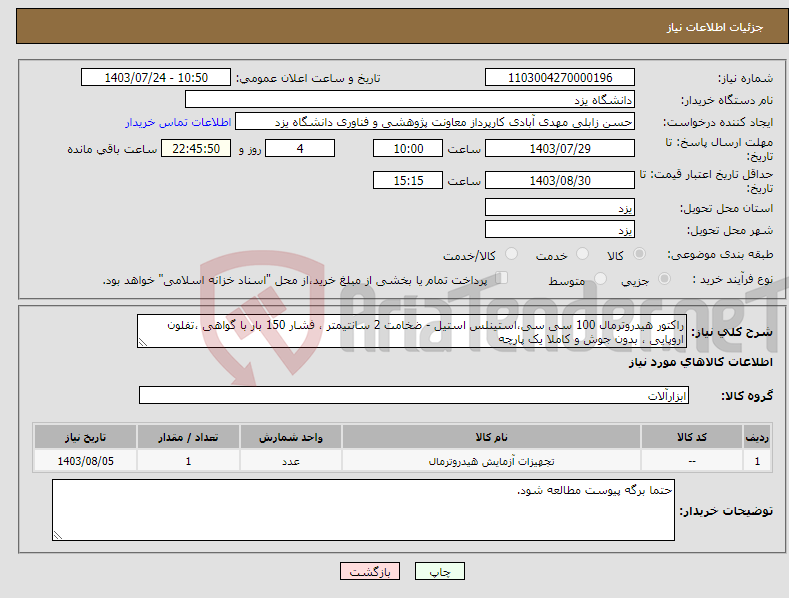
Task: Click the استان محل تحویل label
Action: 726,208
